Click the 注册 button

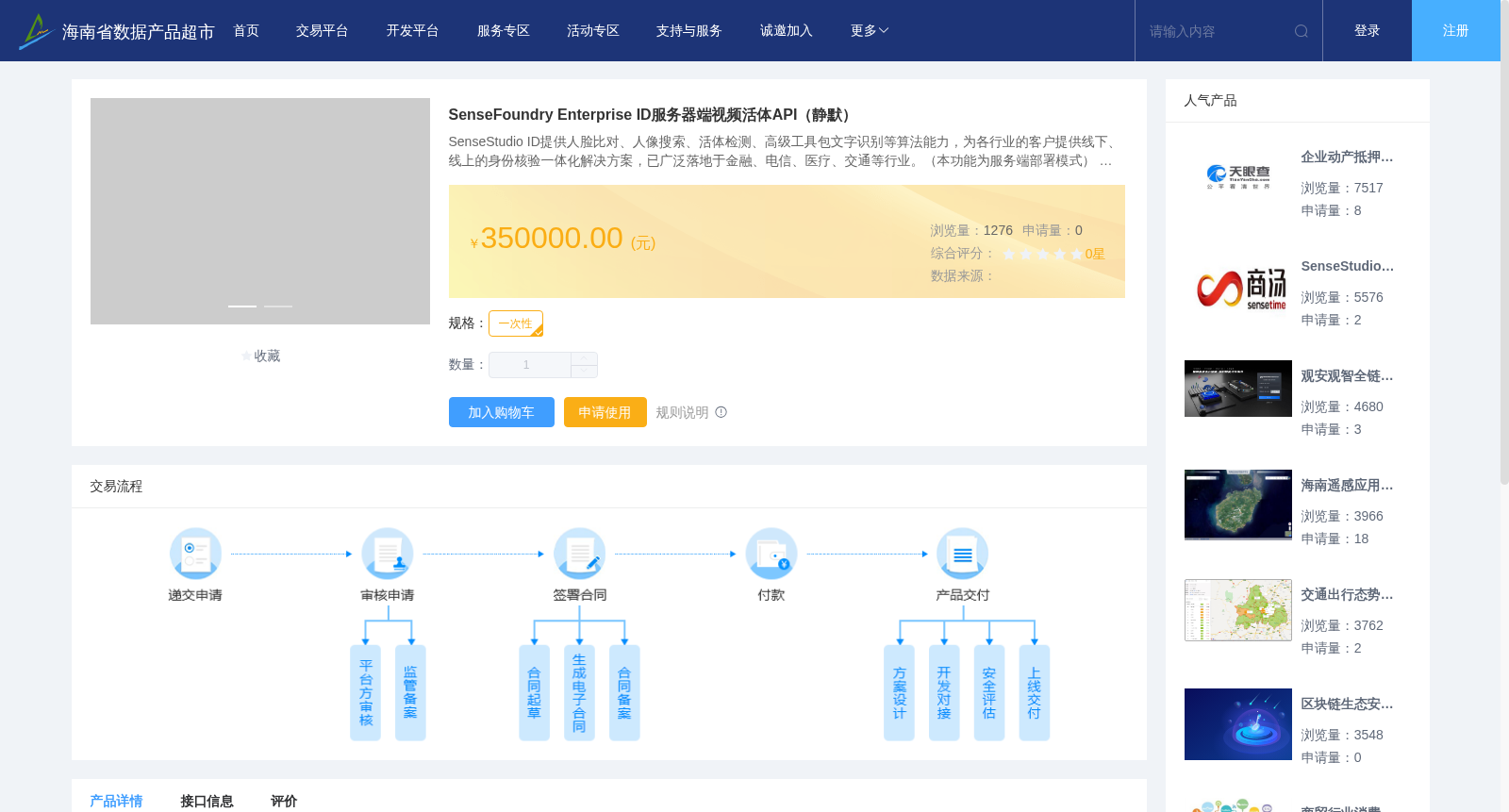click(x=1456, y=31)
